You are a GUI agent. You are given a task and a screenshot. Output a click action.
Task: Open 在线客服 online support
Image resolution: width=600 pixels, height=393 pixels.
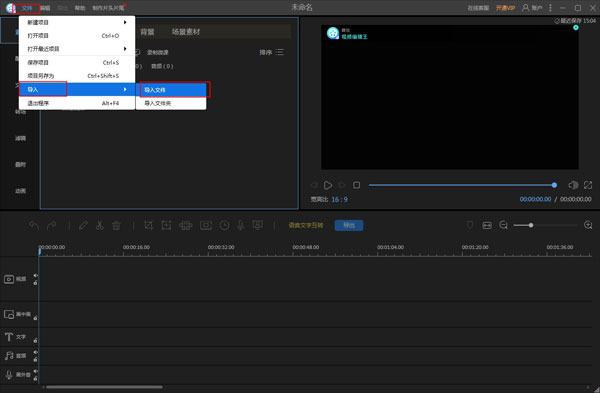pyautogui.click(x=478, y=8)
